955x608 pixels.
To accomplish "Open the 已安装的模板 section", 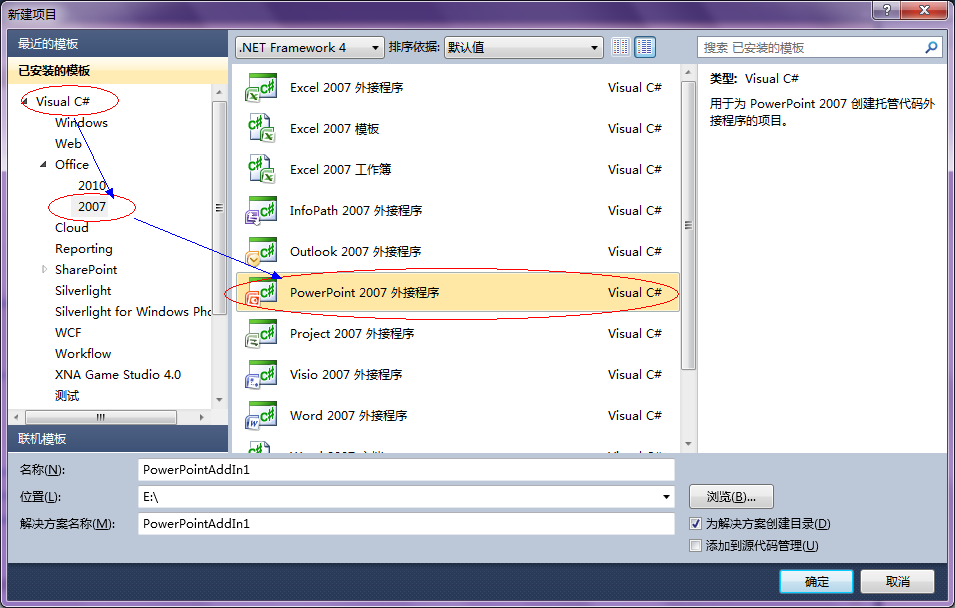I will [118, 71].
